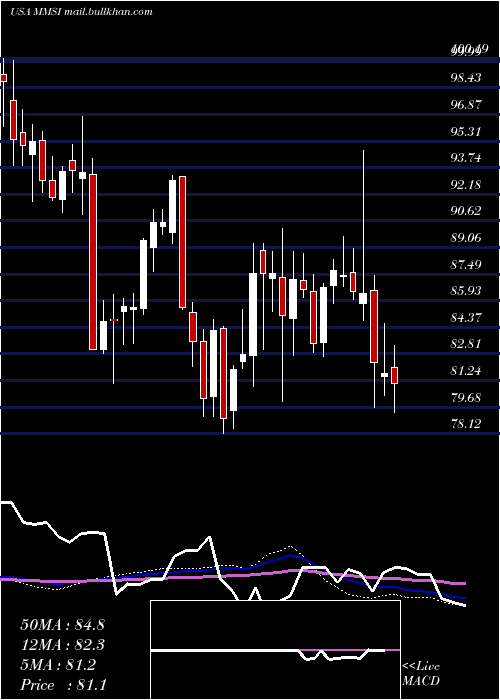
Task: Click the 5MA : 81.2 value
Action: (58, 665)
